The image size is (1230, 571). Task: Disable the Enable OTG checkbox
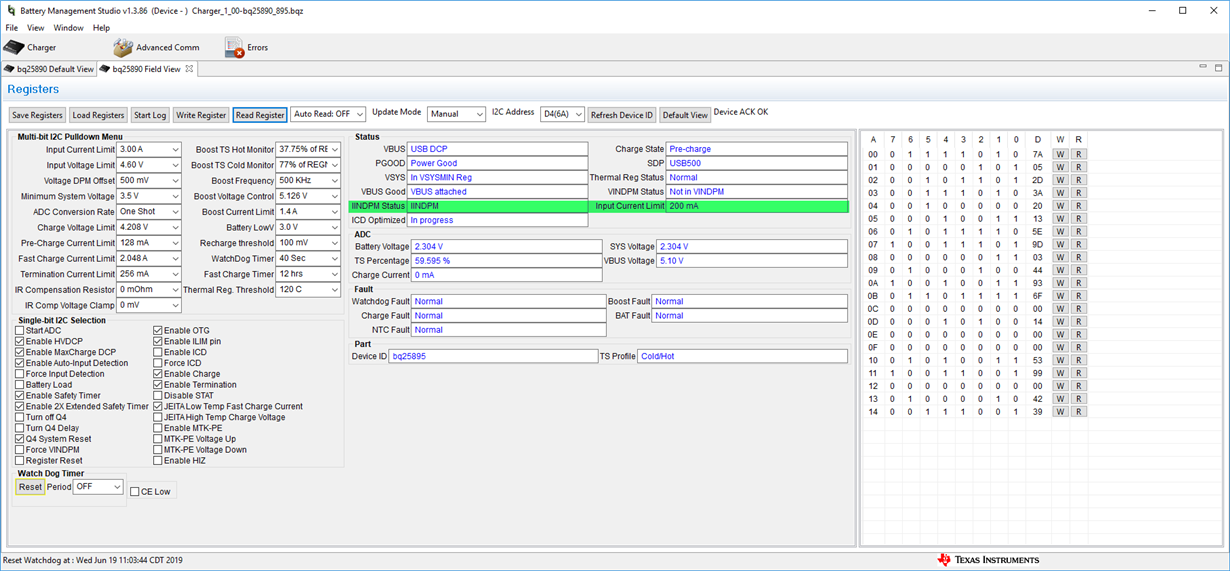point(158,331)
